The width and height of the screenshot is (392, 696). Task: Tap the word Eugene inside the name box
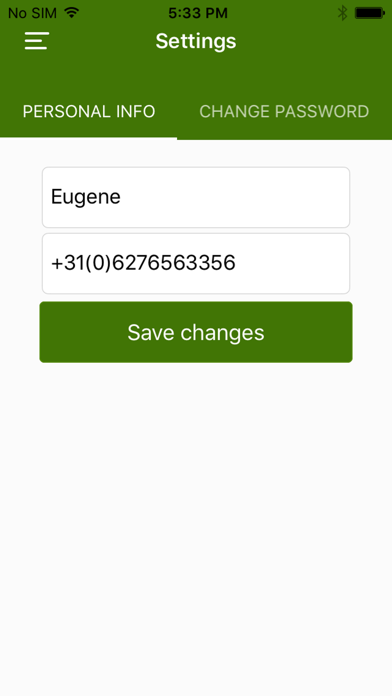point(86,198)
